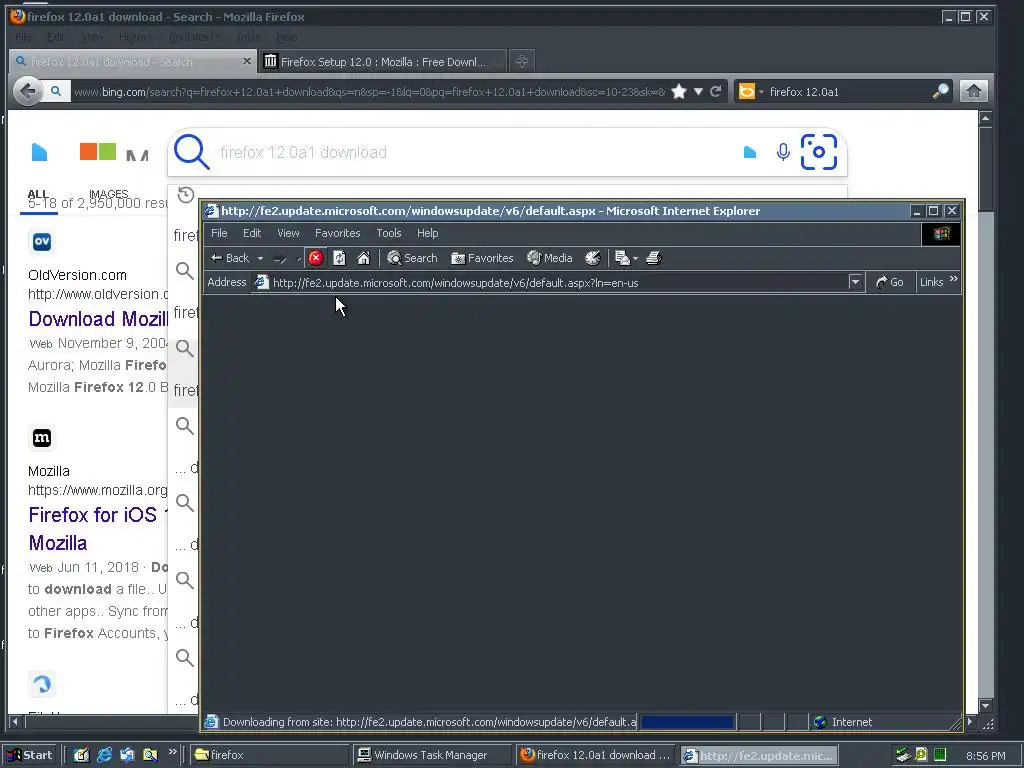
Task: Click the 8:56 PM system clock
Action: (985, 756)
